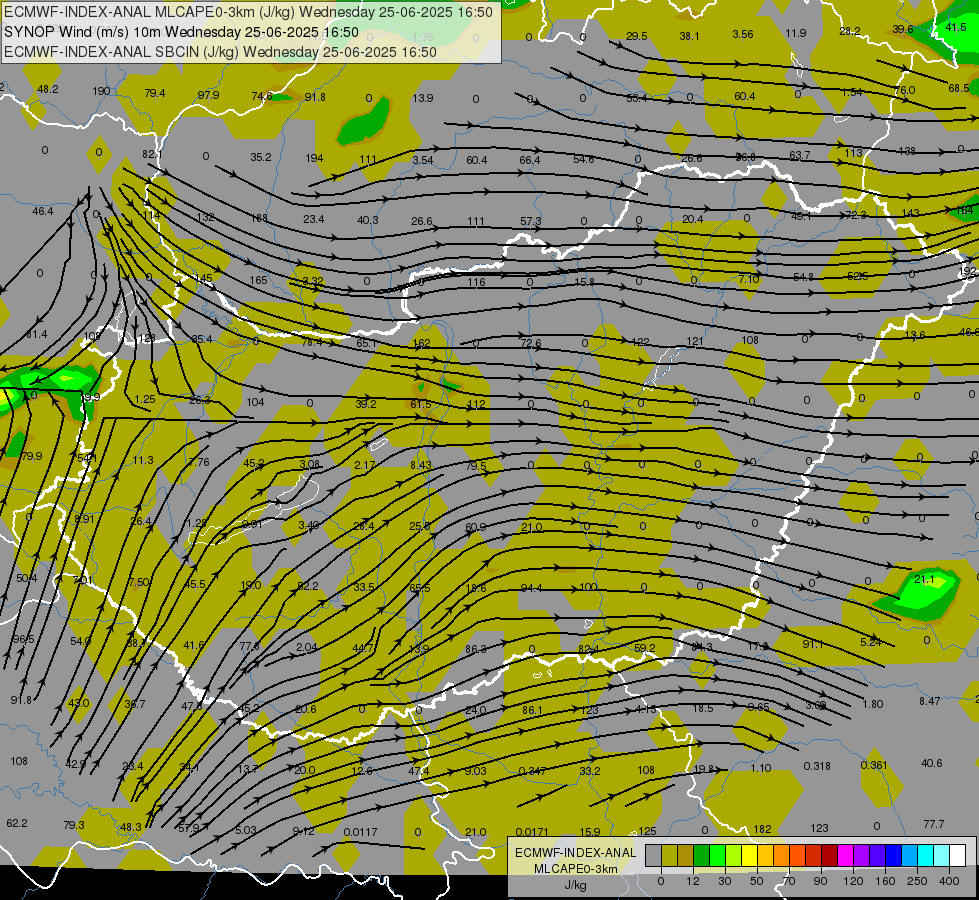
Task: Click the map value 97.9
Action: pos(209,95)
